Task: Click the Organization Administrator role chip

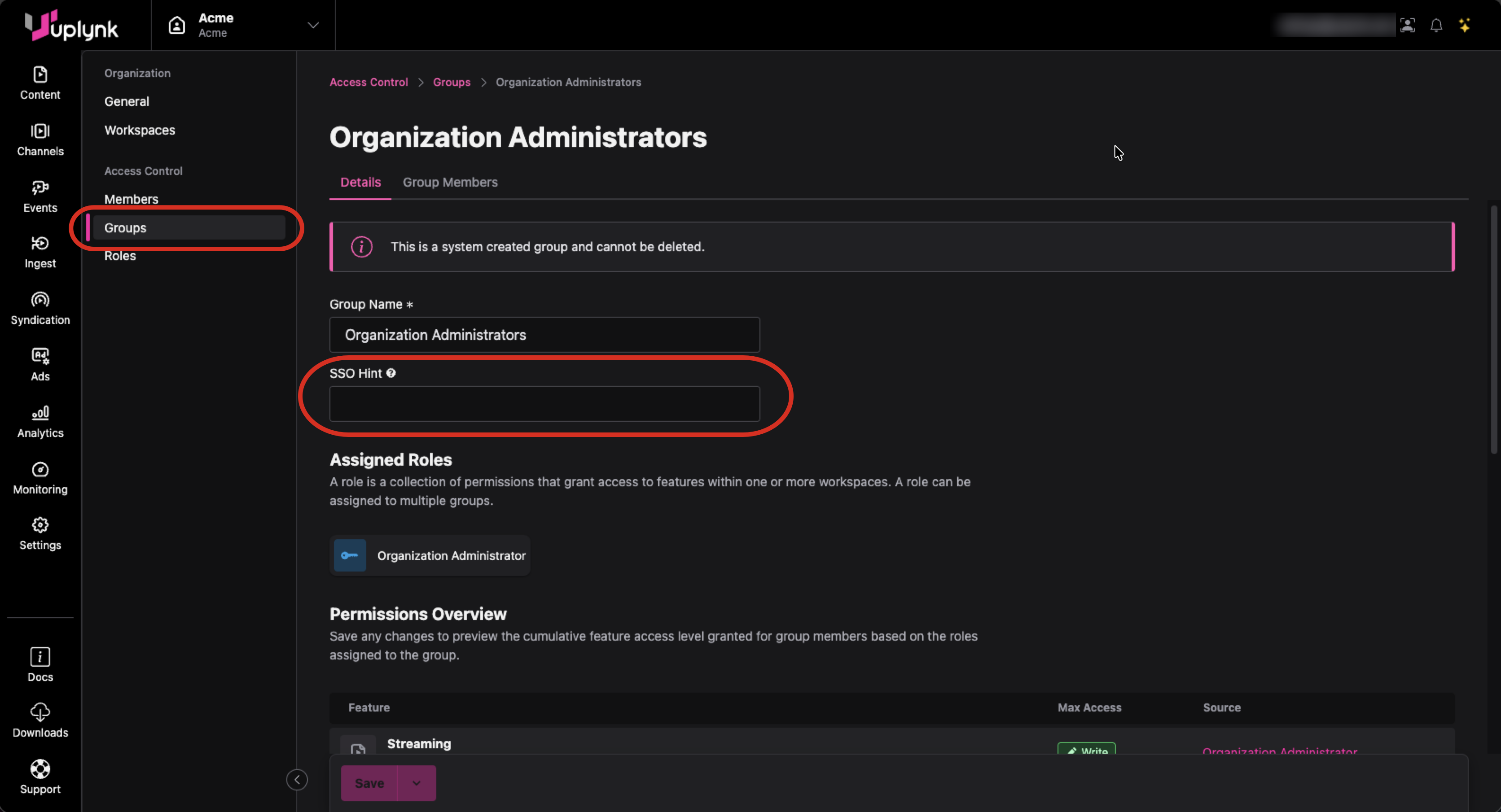Action: point(430,555)
